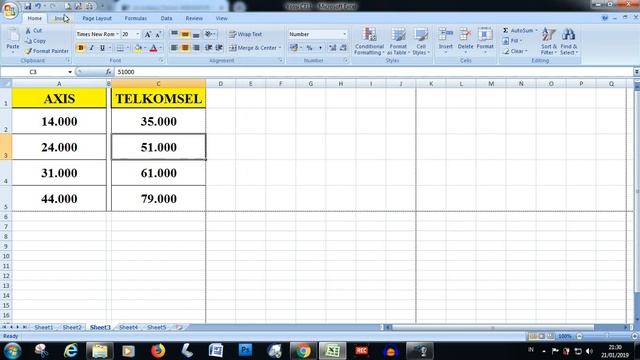Open the Sheet4 worksheet tab
This screenshot has width=640, height=360.
click(128, 327)
